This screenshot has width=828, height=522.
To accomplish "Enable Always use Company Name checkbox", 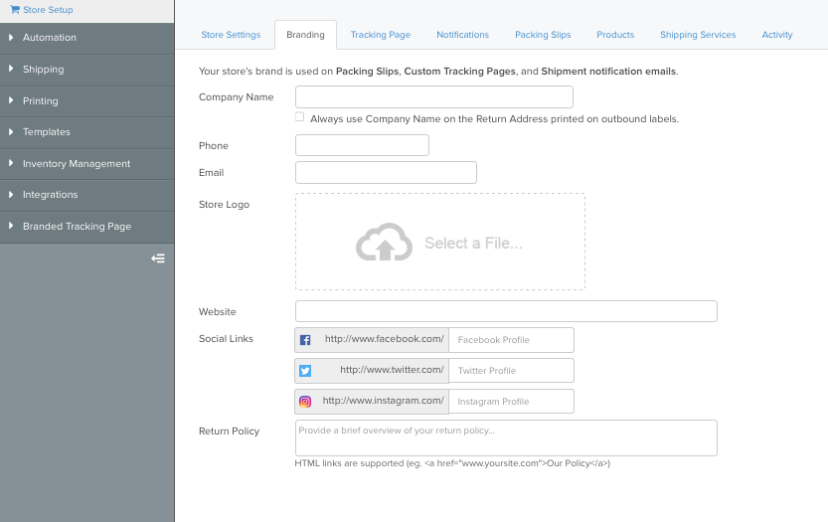I will click(299, 117).
